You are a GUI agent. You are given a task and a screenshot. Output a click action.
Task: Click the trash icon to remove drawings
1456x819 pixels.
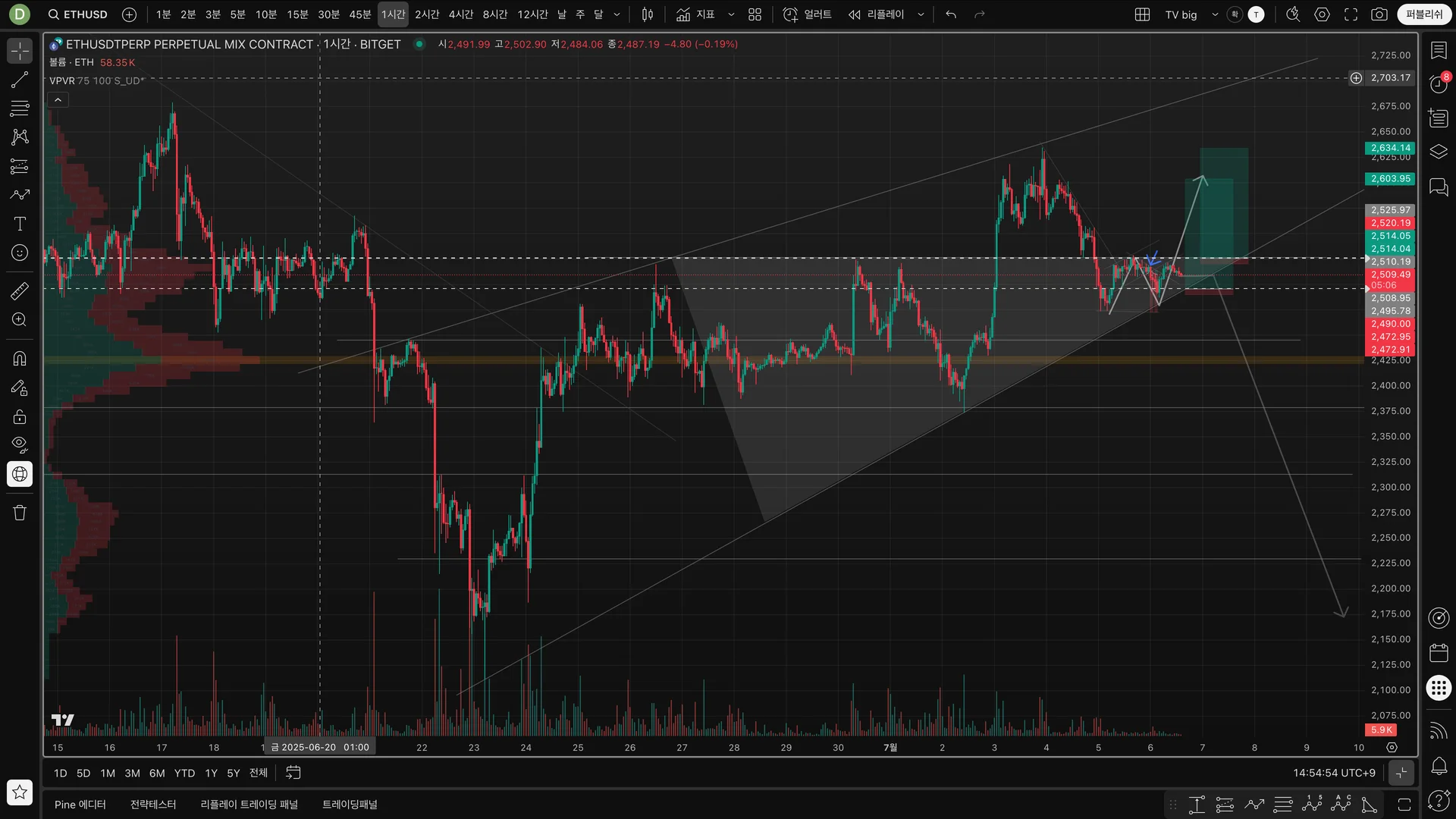pos(20,513)
